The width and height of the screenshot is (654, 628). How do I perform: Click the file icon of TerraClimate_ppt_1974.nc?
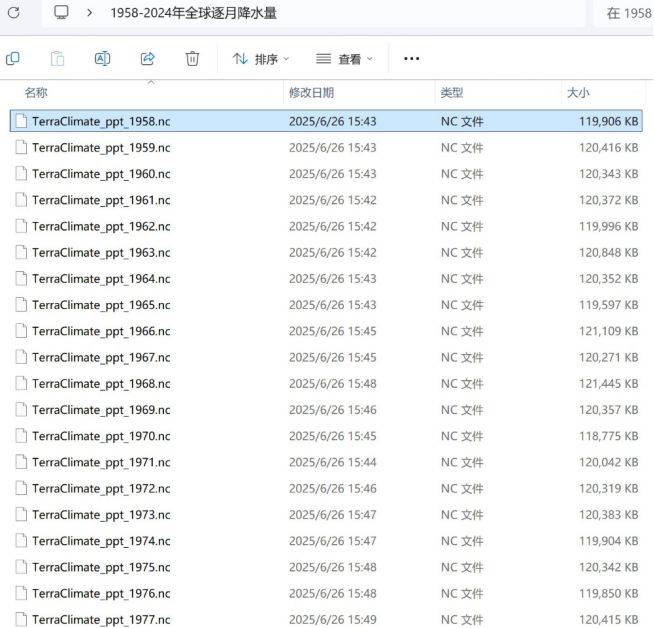(x=21, y=541)
